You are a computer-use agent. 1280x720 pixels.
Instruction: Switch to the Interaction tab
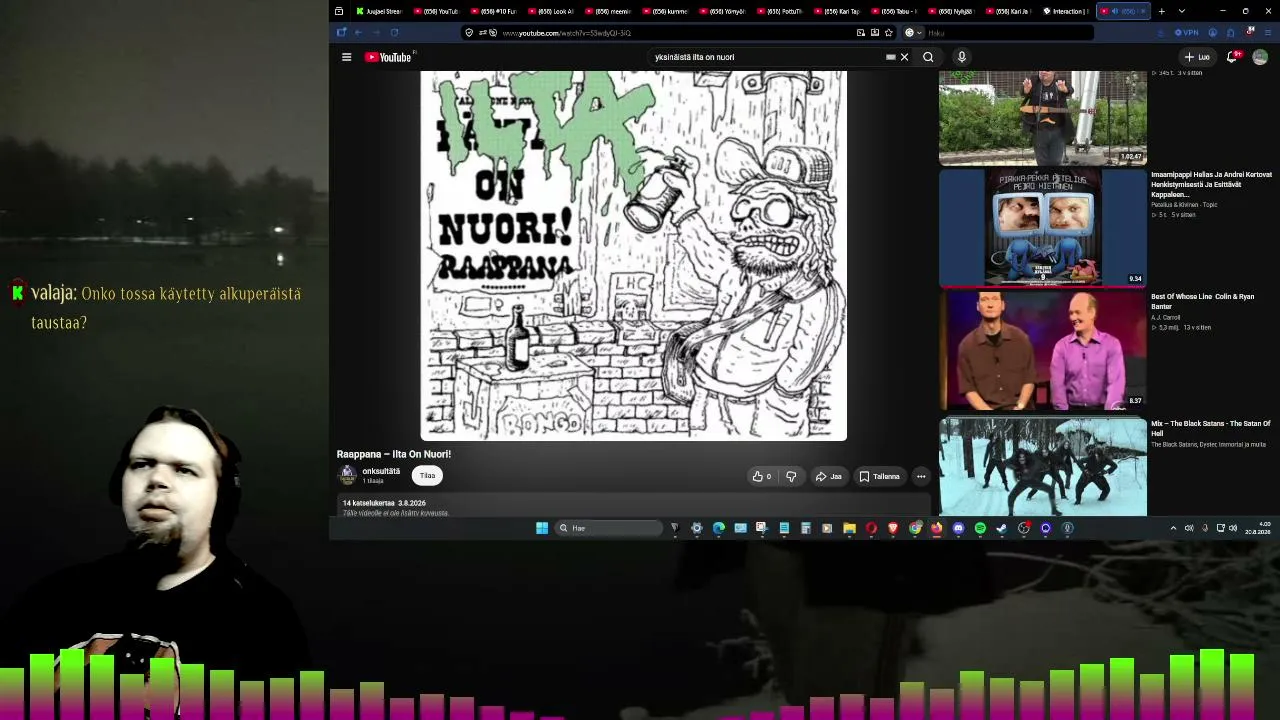[x=1066, y=11]
